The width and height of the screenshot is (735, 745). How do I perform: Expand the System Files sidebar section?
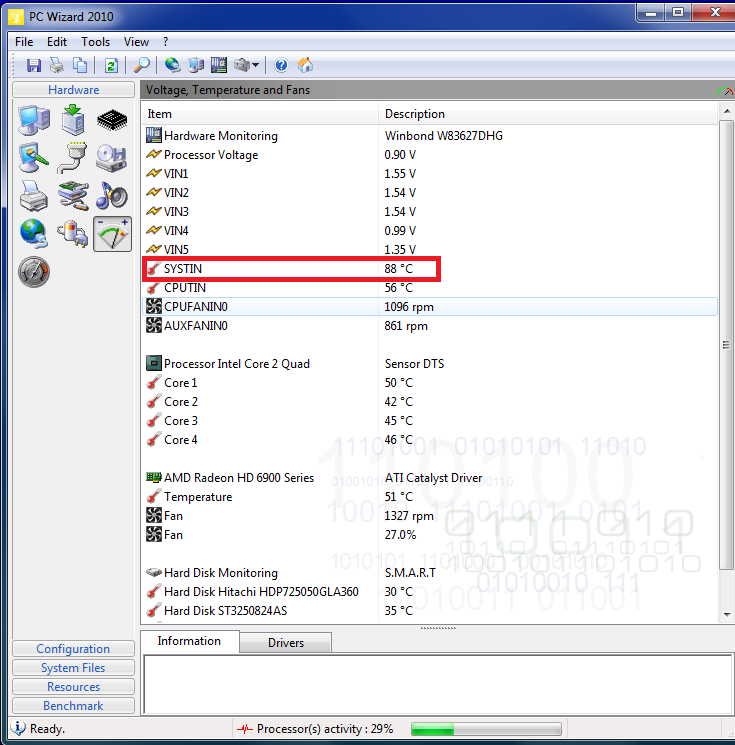[x=73, y=668]
